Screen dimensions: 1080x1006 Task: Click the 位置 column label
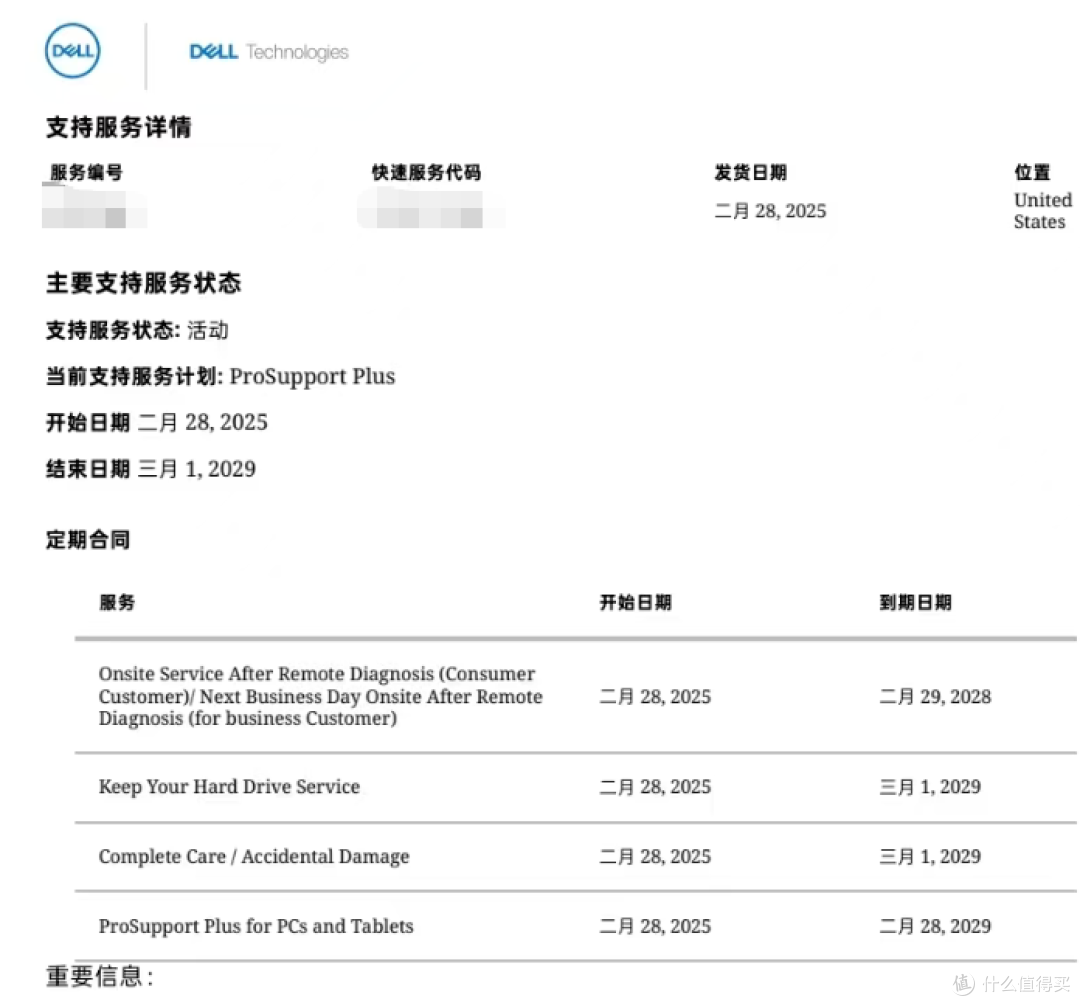click(1032, 172)
